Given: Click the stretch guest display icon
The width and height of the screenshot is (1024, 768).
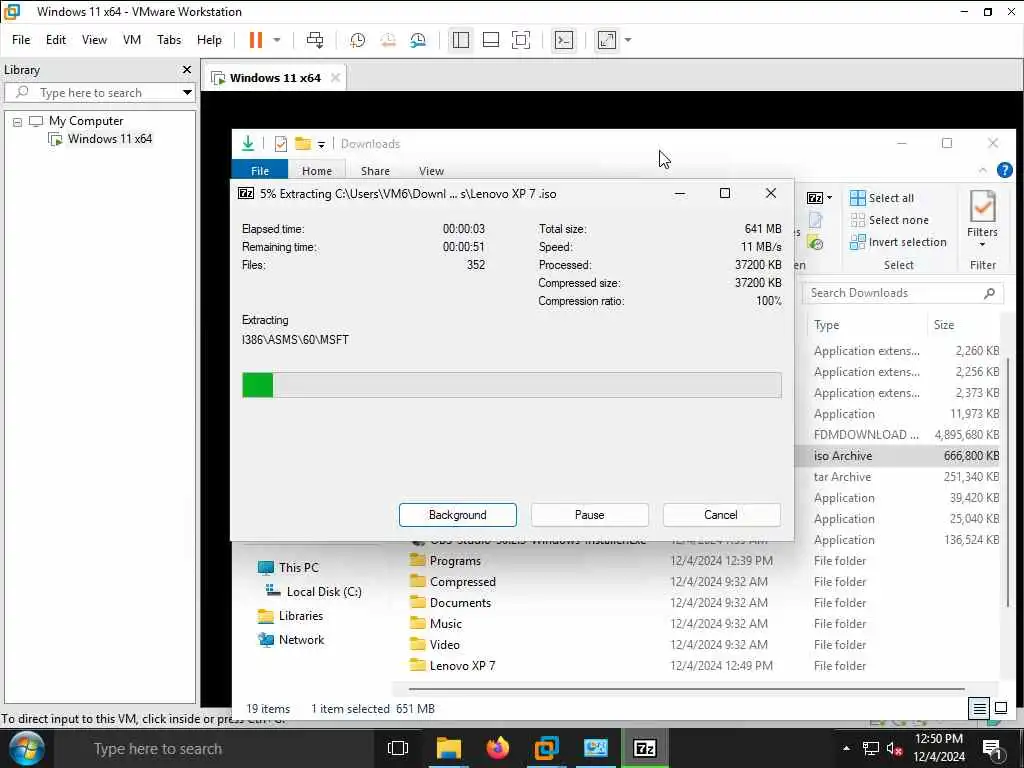Looking at the screenshot, I should 607,40.
